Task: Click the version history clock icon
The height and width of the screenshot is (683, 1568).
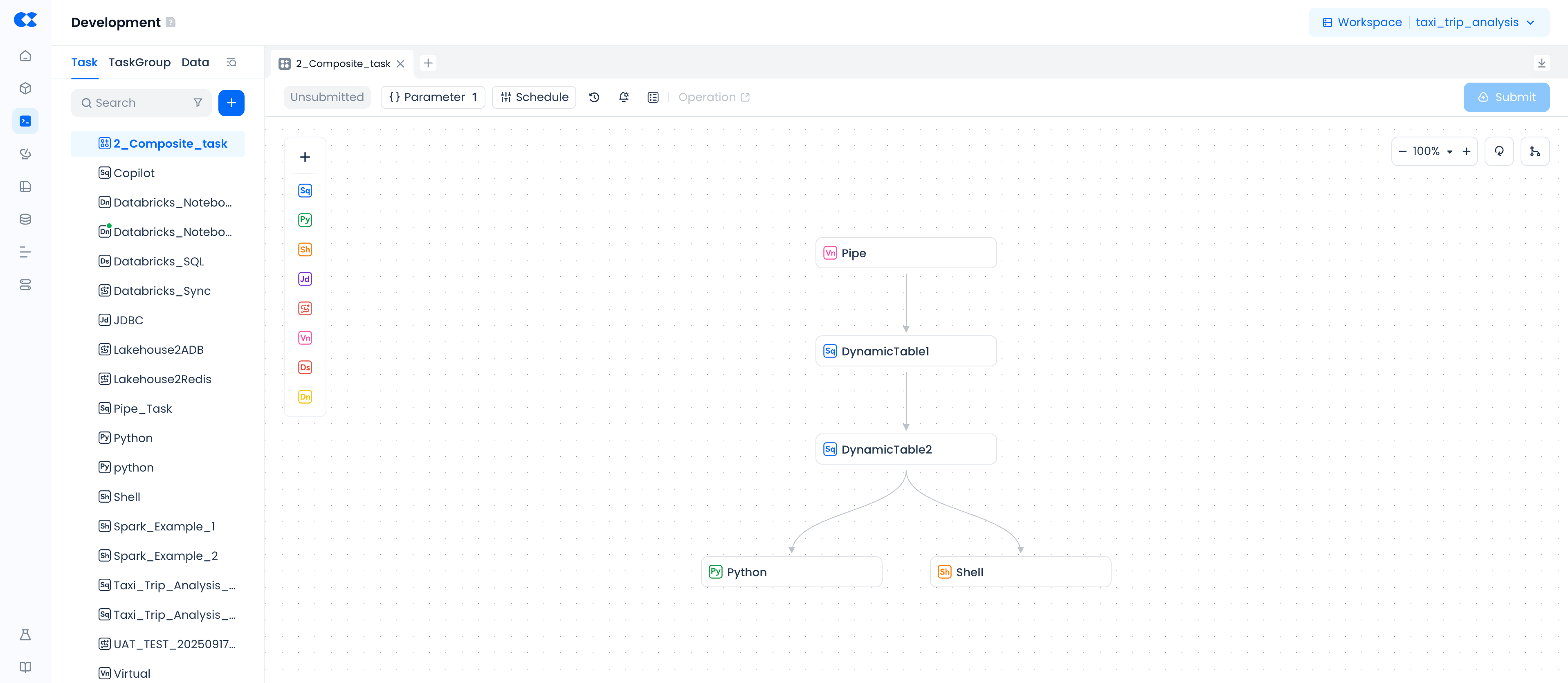Action: [594, 97]
